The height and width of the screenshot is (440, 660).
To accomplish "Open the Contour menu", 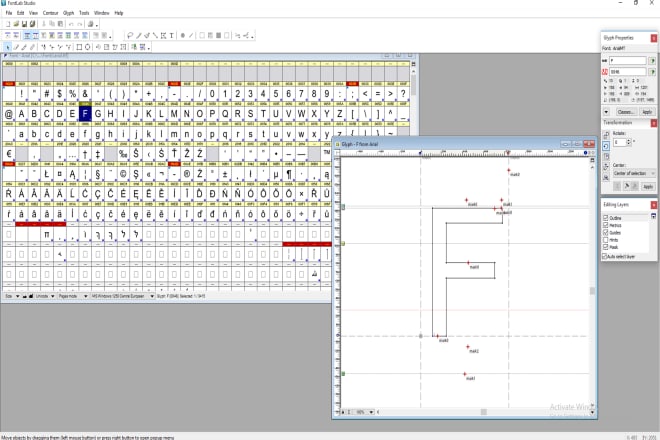I will click(51, 13).
